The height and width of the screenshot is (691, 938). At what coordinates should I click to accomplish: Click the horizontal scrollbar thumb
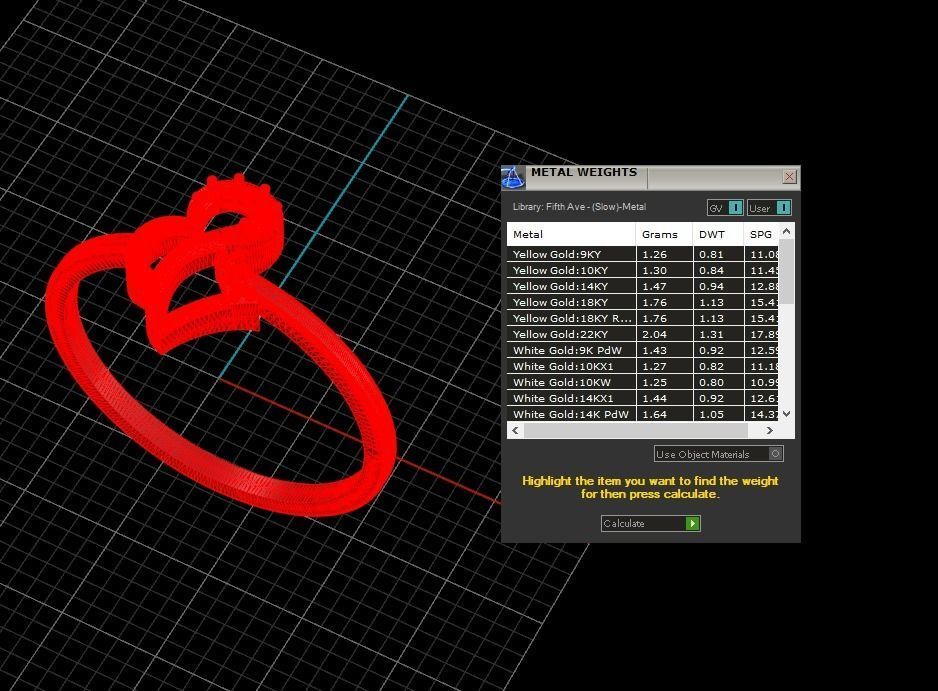point(635,430)
